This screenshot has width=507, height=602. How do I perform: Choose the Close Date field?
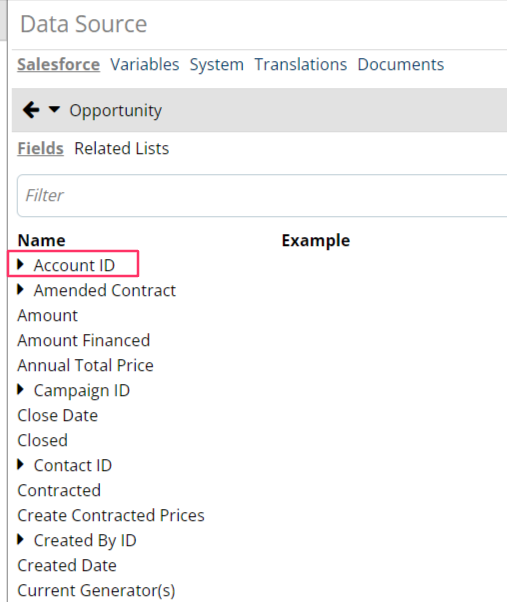pos(58,415)
